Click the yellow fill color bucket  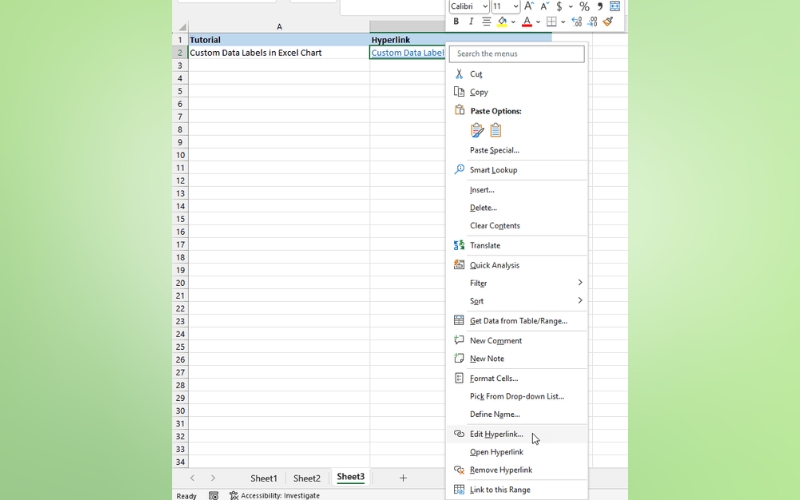coord(503,22)
